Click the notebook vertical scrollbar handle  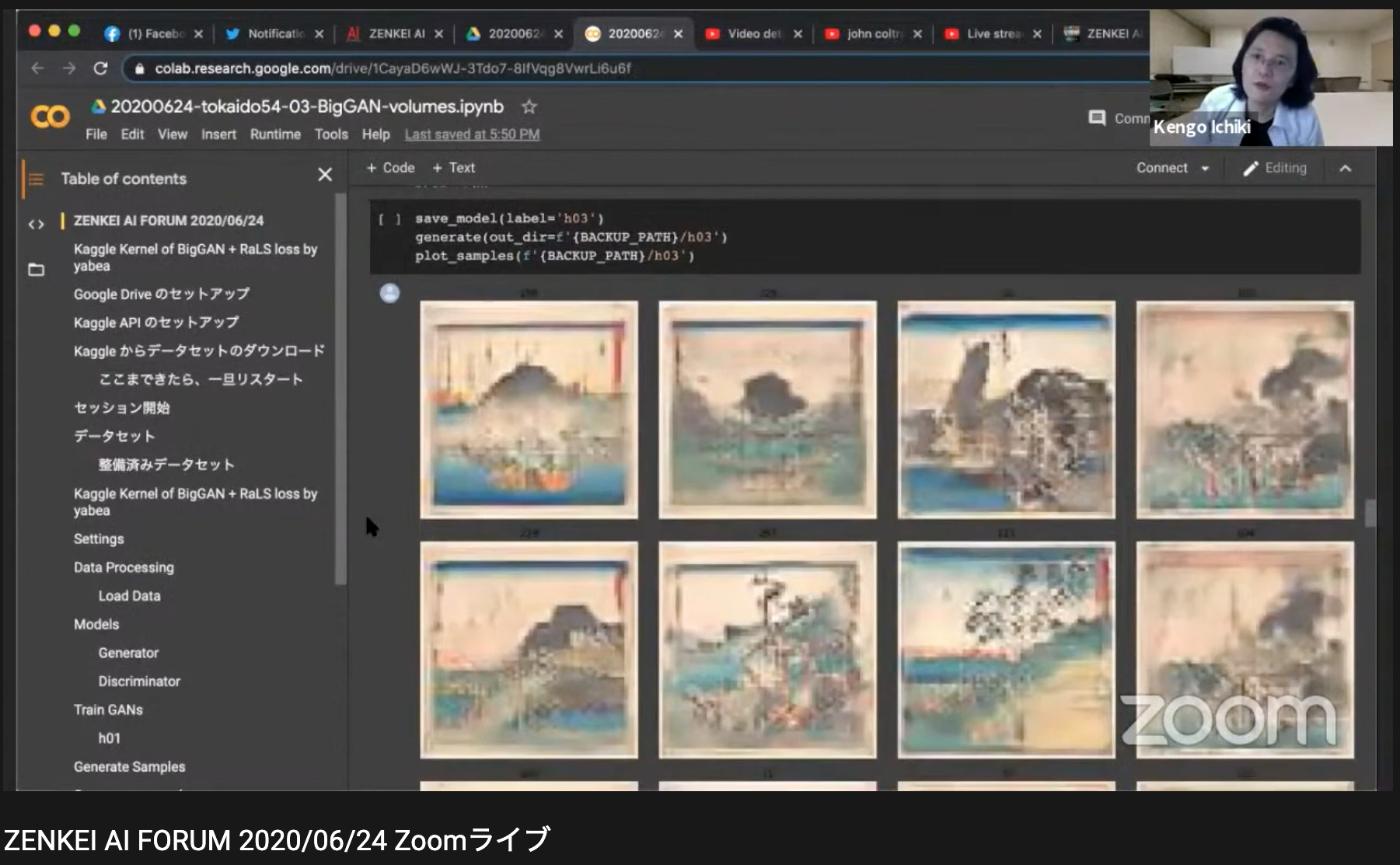(1369, 514)
